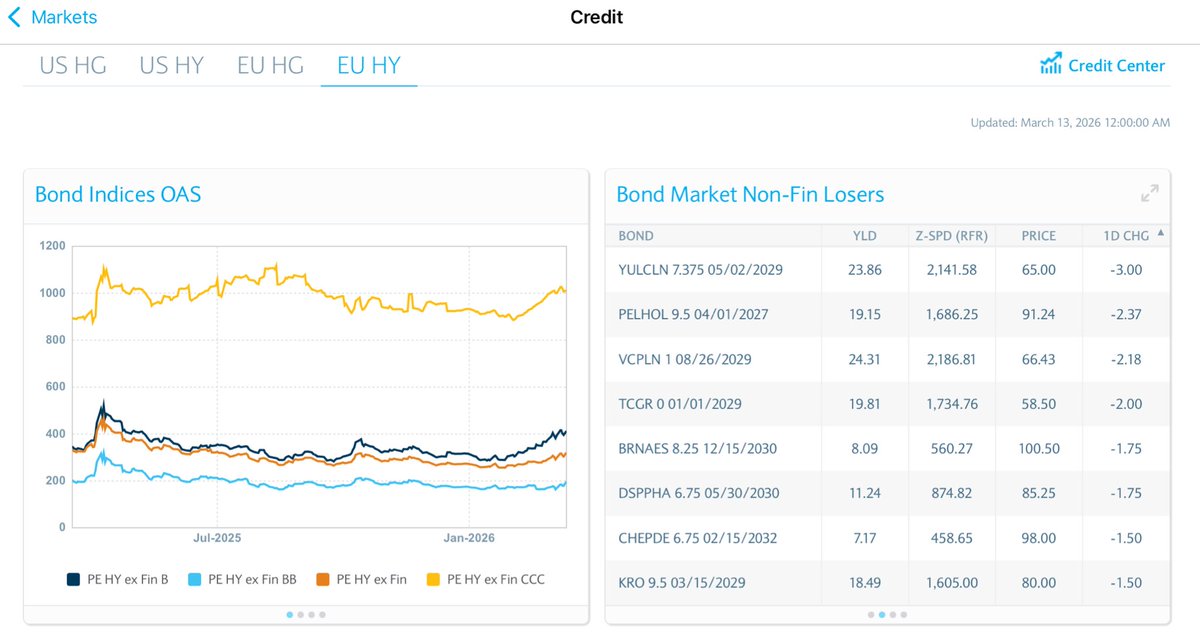
Task: Go to first page dot of Non-Fin Losers
Action: (x=871, y=615)
